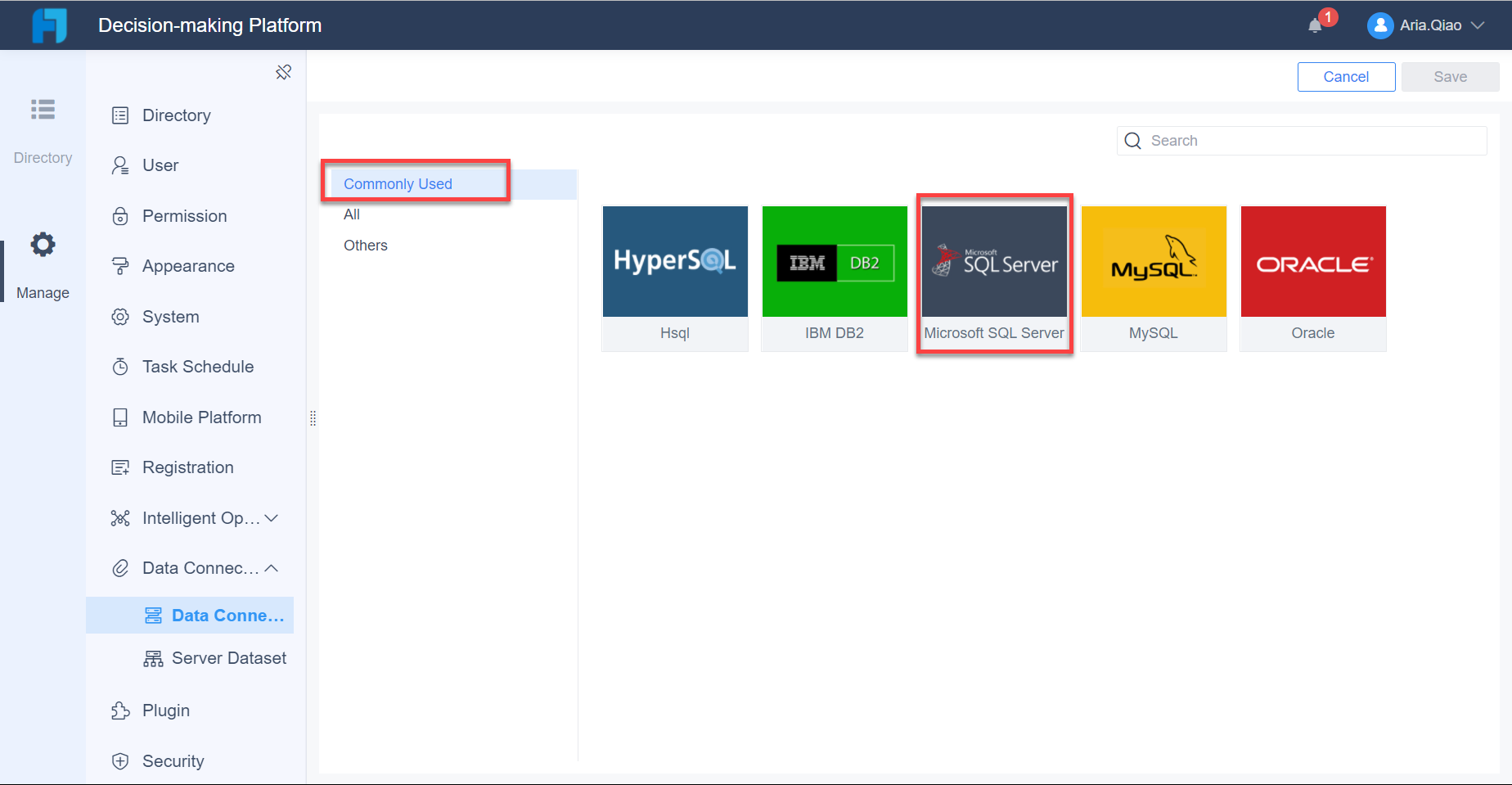Select the User management icon
This screenshot has width=1512, height=785.
coord(120,165)
